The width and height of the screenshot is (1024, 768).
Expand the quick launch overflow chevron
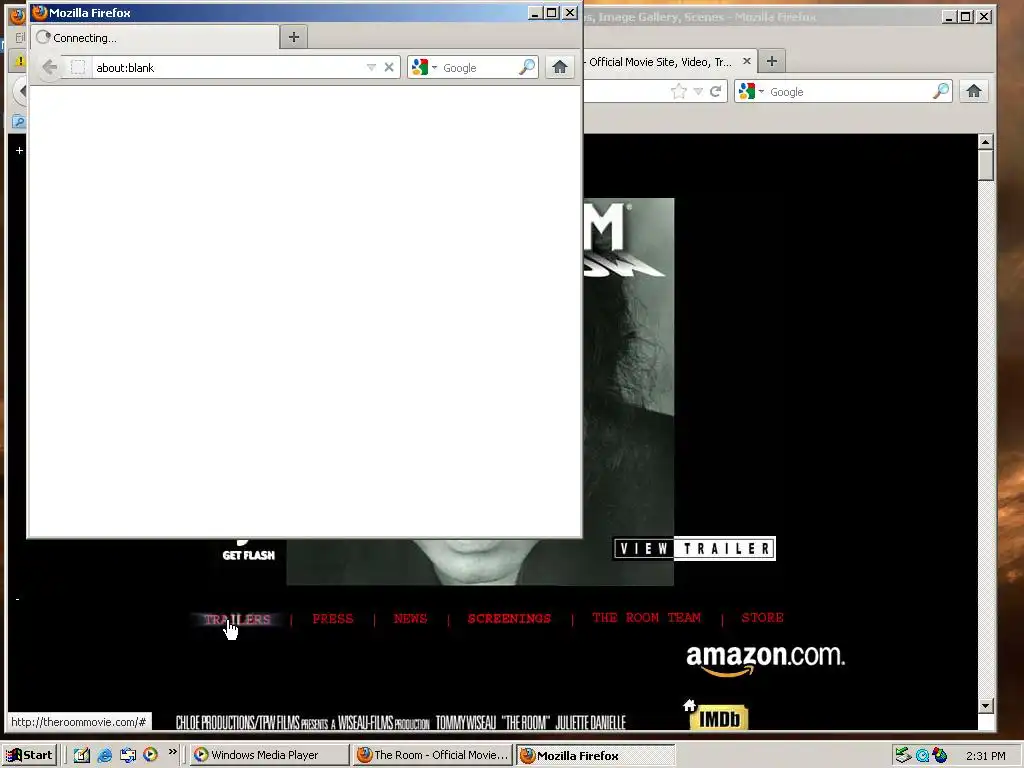tap(172, 752)
